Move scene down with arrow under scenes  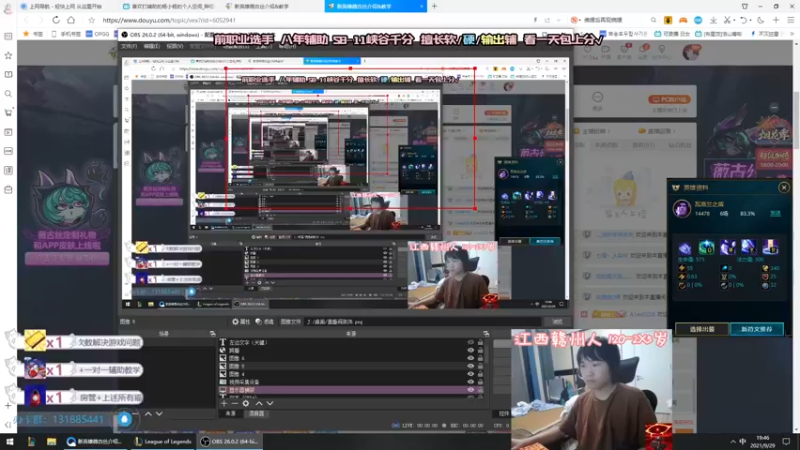point(159,414)
